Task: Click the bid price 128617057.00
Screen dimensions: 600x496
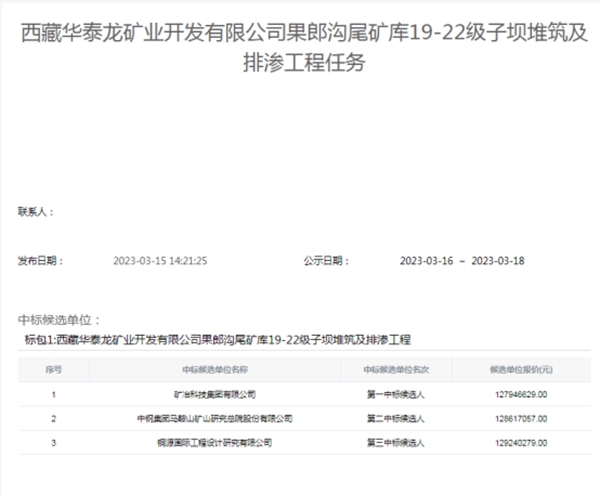Action: click(521, 419)
